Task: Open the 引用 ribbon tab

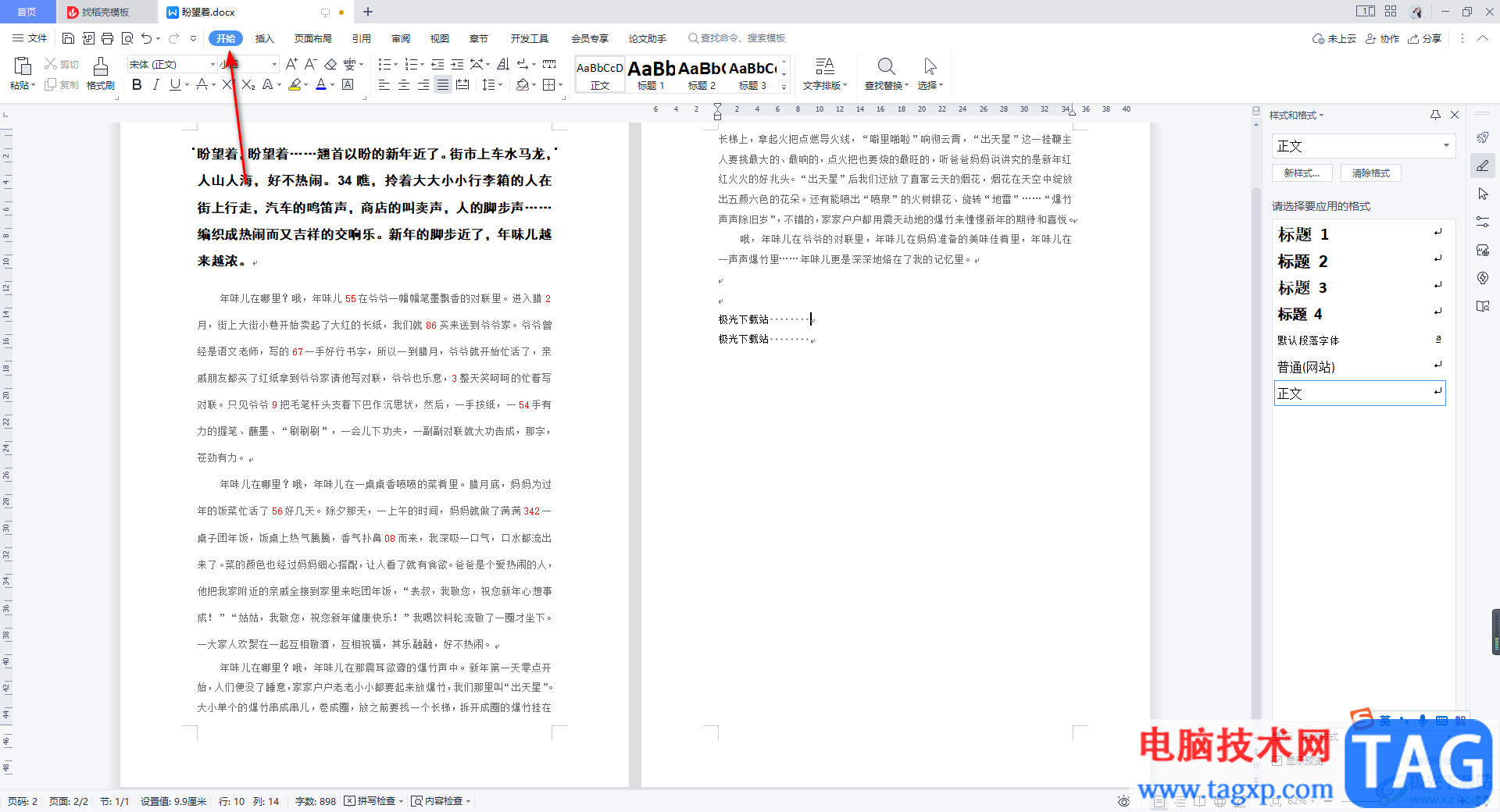Action: point(361,38)
